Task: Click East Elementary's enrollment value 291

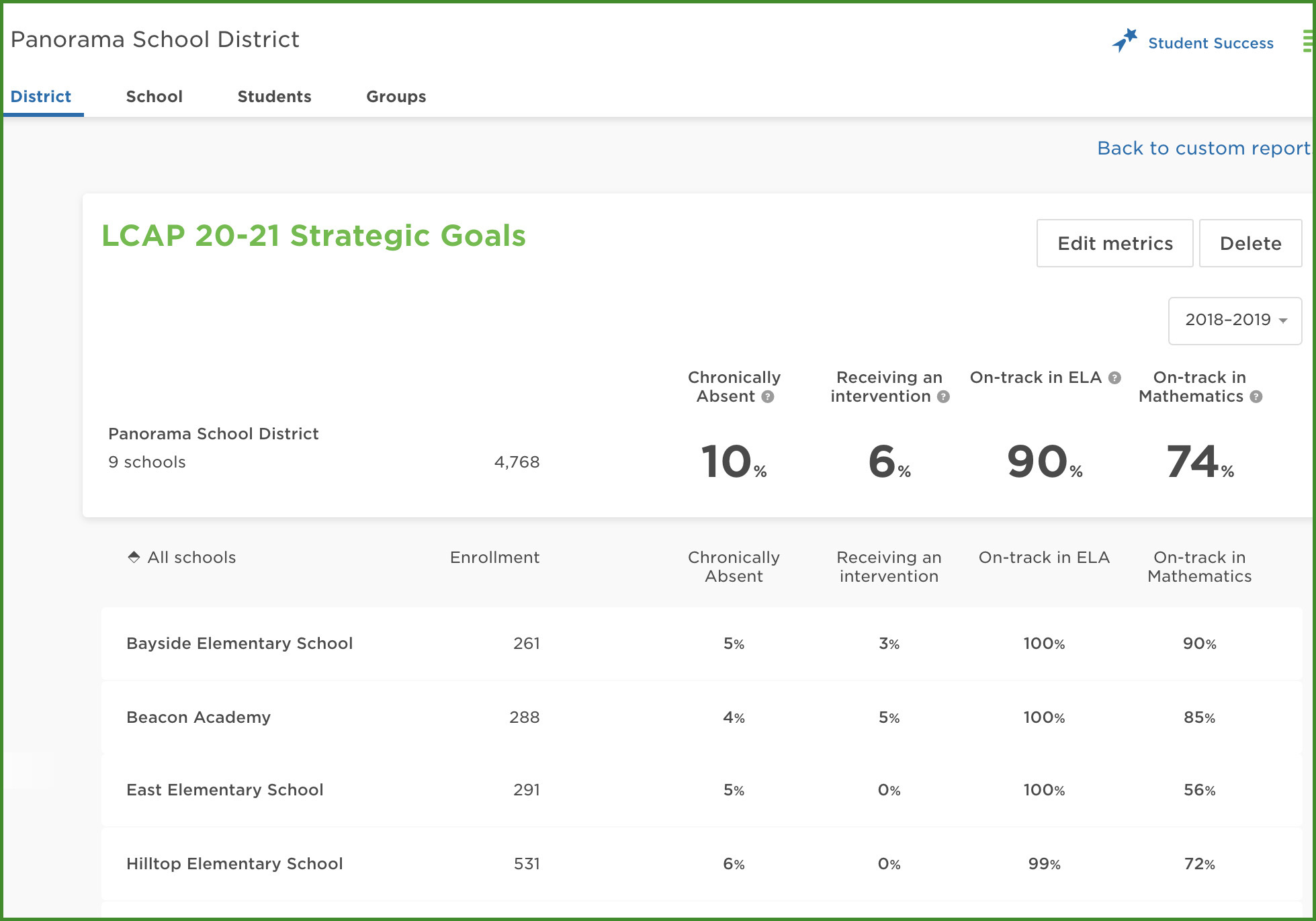Action: click(527, 789)
